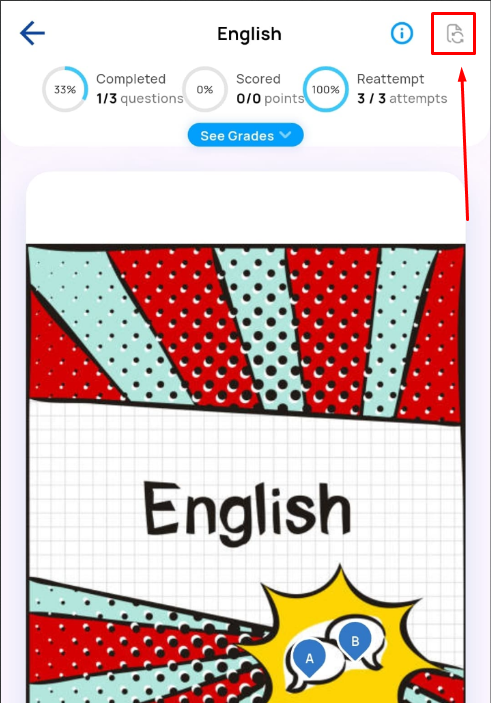The image size is (491, 703).
Task: Click the 100% reattempt progress ring
Action: coord(326,89)
